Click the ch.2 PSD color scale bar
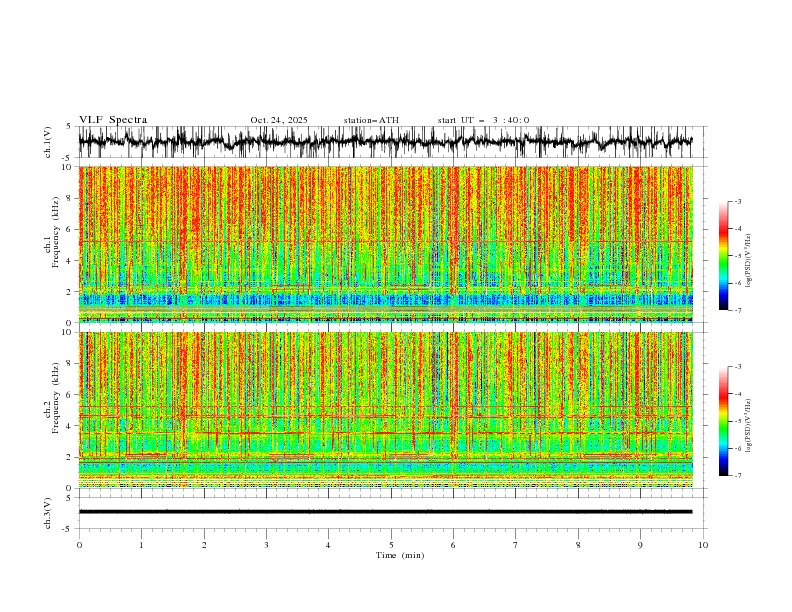 point(724,421)
